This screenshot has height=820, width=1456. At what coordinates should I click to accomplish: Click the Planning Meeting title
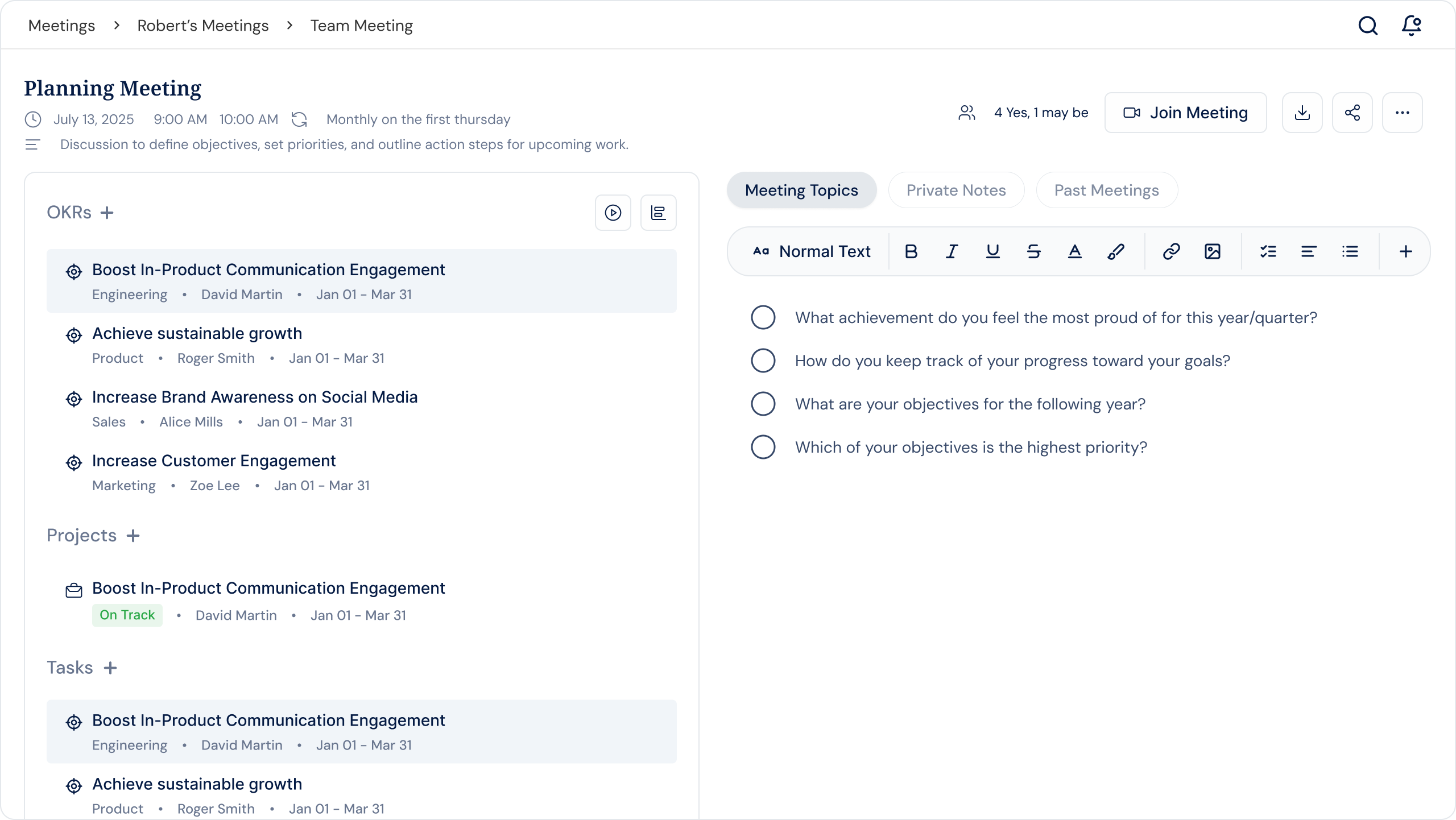pyautogui.click(x=113, y=88)
